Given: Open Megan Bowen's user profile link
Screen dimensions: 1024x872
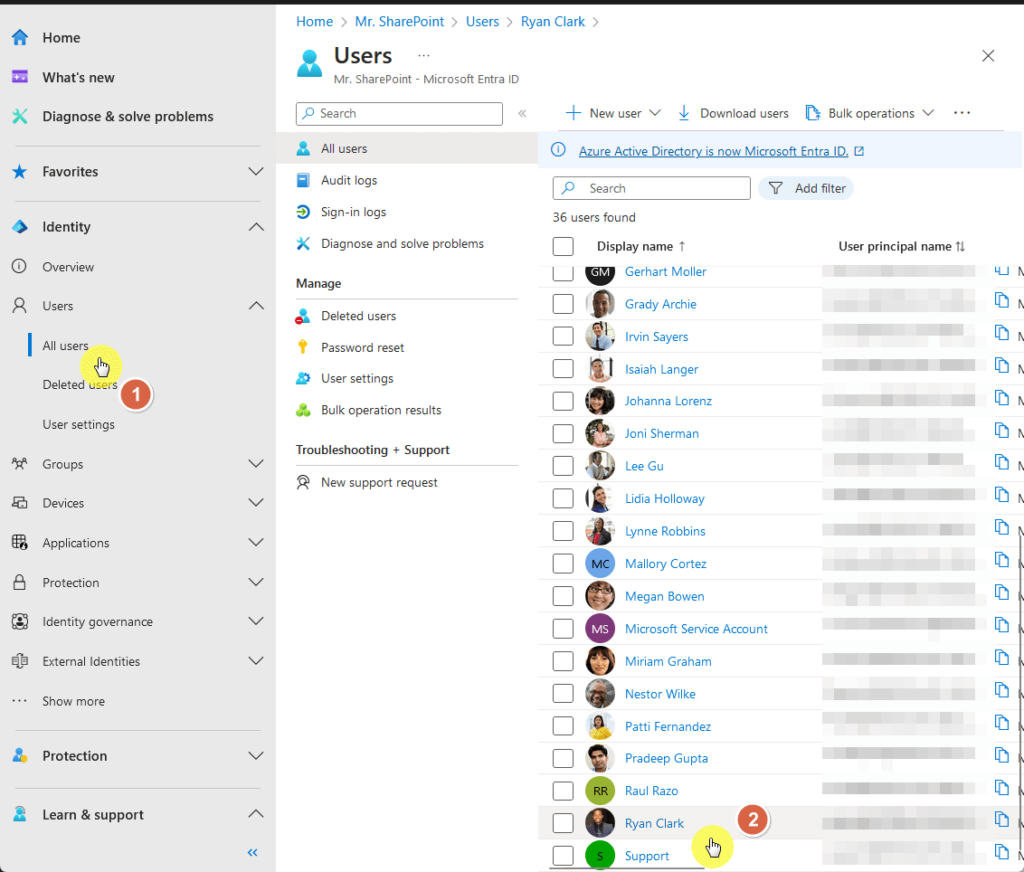Looking at the screenshot, I should click(x=664, y=596).
